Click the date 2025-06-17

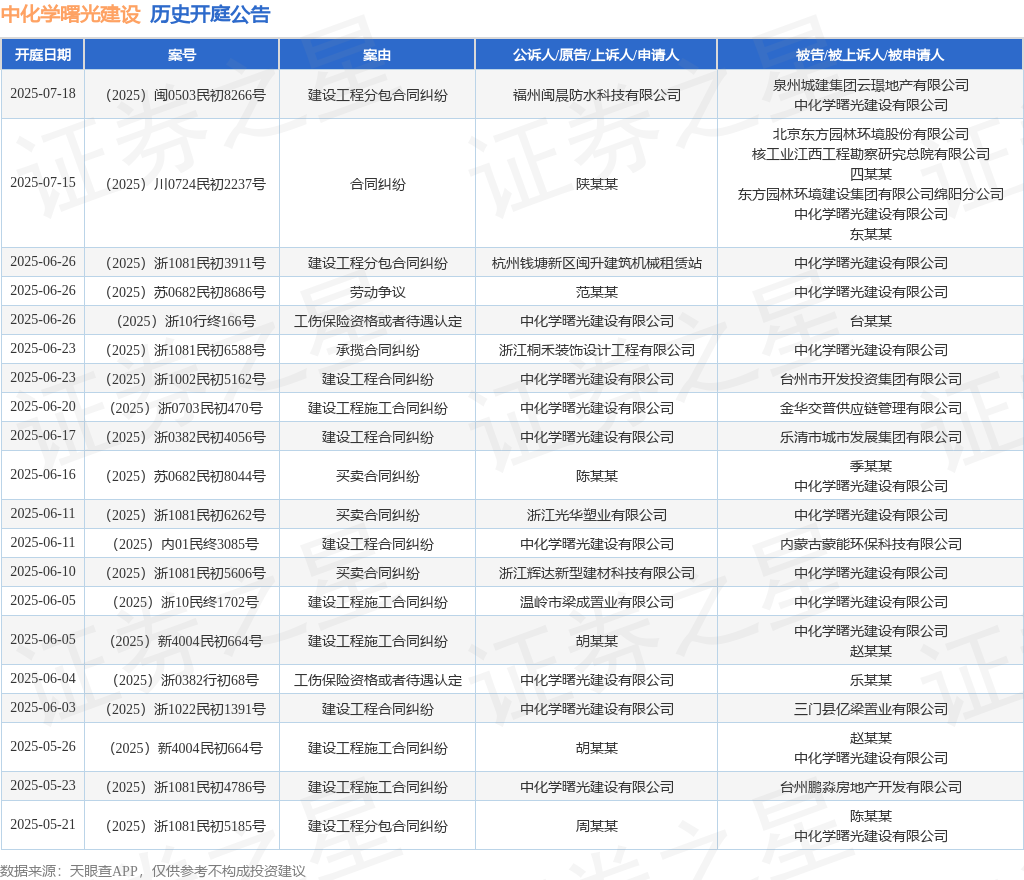click(x=43, y=435)
